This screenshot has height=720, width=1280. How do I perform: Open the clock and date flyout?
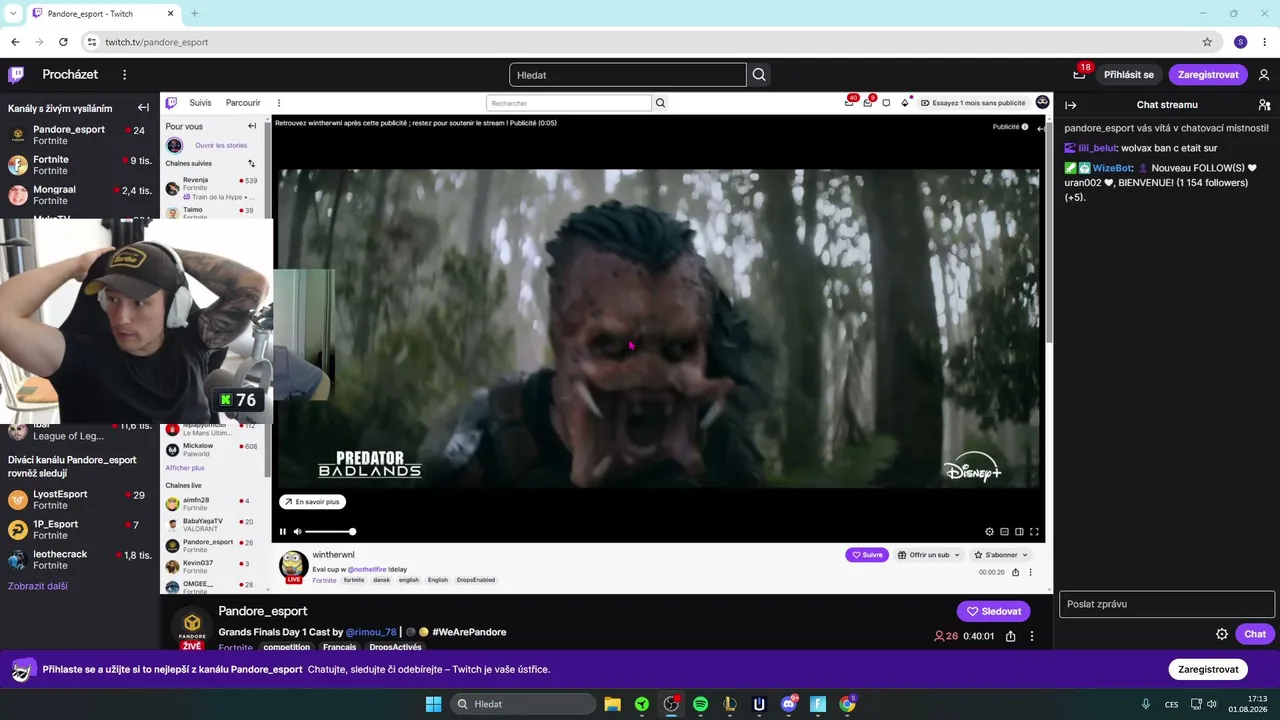[x=1248, y=704]
